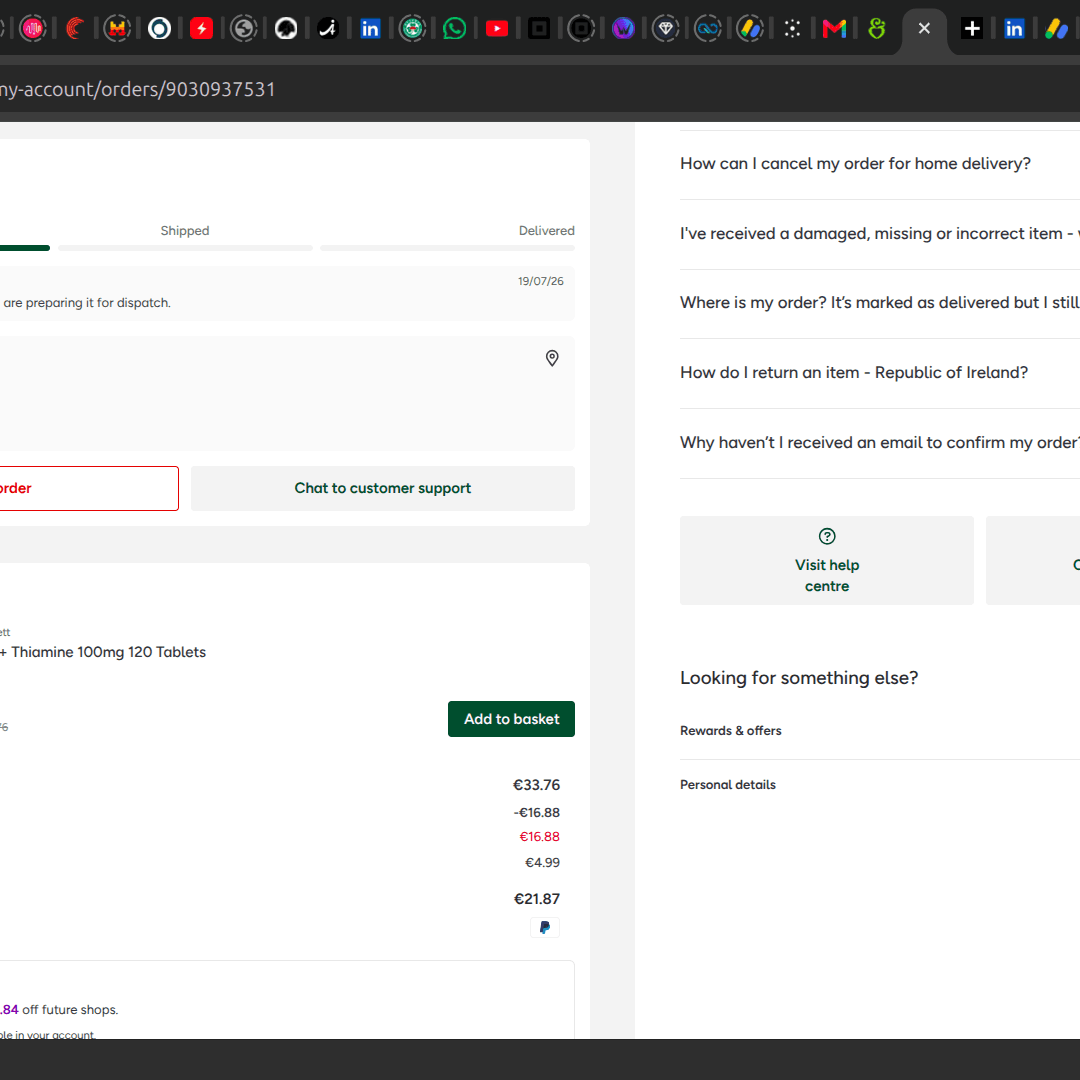Screen dimensions: 1080x1080
Task: Open Personal details link
Action: click(727, 785)
